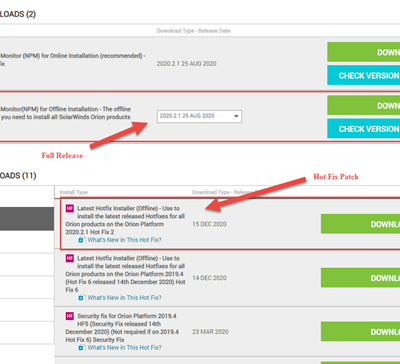Open What's New link for 2020.2.1 Hot Fix 2
This screenshot has height=364, width=400.
124,240
